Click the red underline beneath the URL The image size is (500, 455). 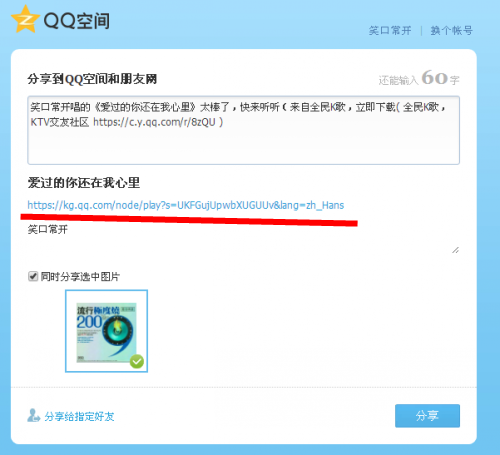[189, 220]
